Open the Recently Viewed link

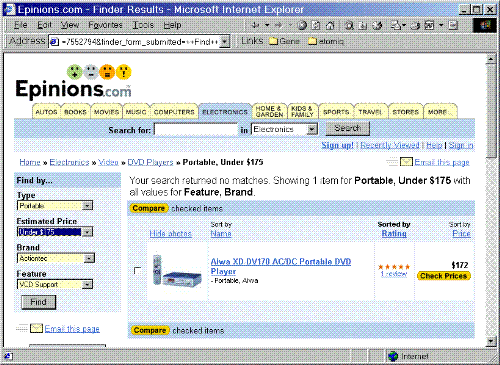pos(390,145)
